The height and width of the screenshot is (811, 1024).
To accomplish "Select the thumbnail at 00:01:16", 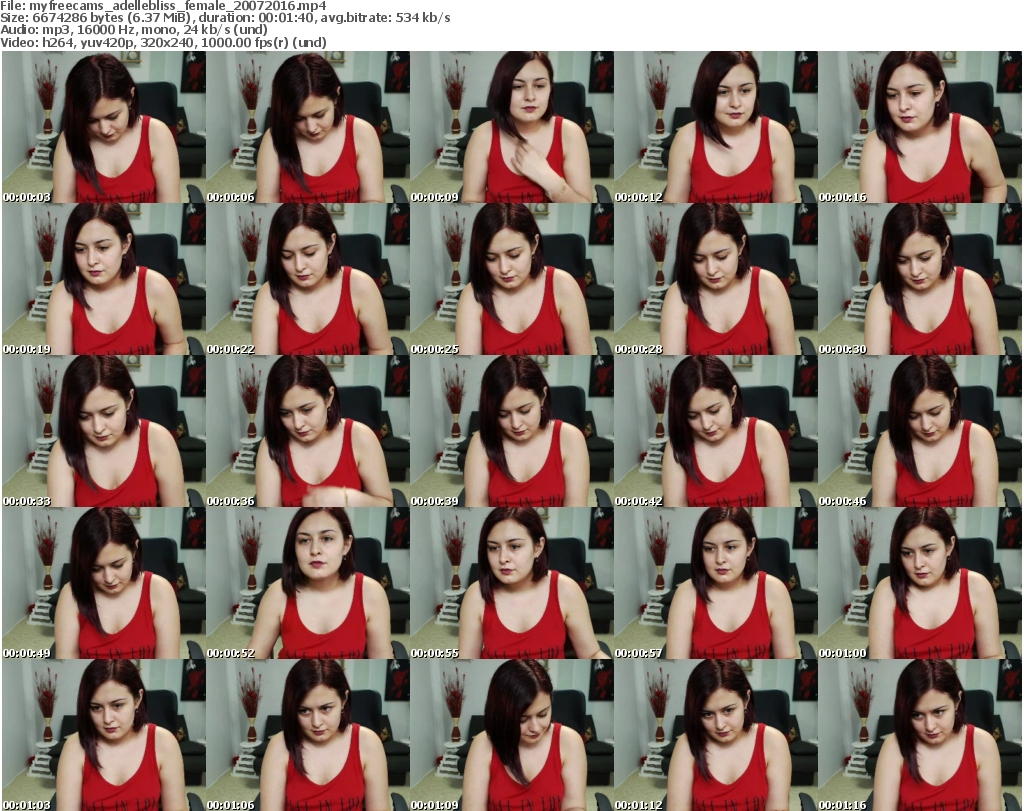I will coord(920,735).
